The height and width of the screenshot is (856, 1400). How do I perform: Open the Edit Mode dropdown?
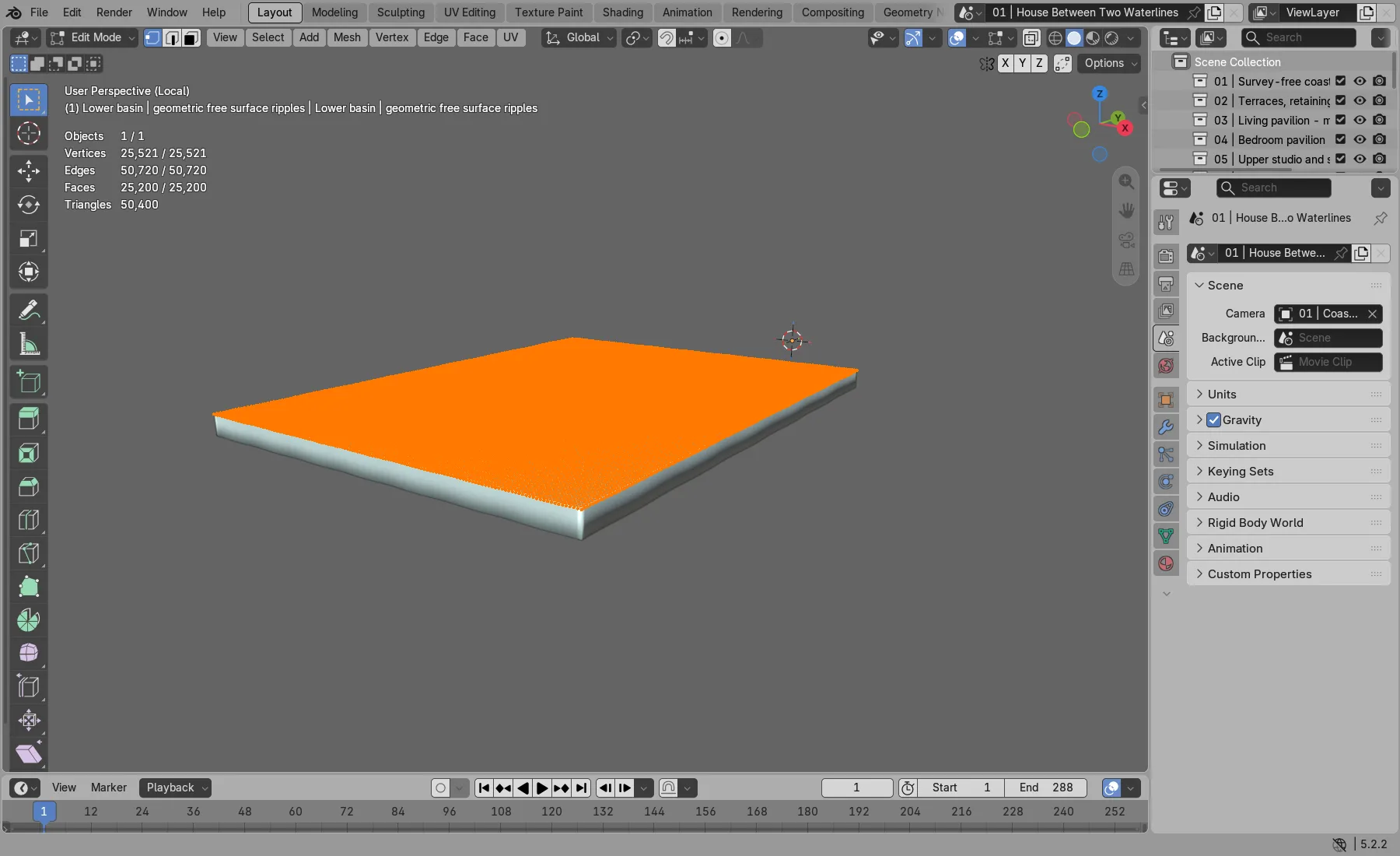click(x=92, y=37)
